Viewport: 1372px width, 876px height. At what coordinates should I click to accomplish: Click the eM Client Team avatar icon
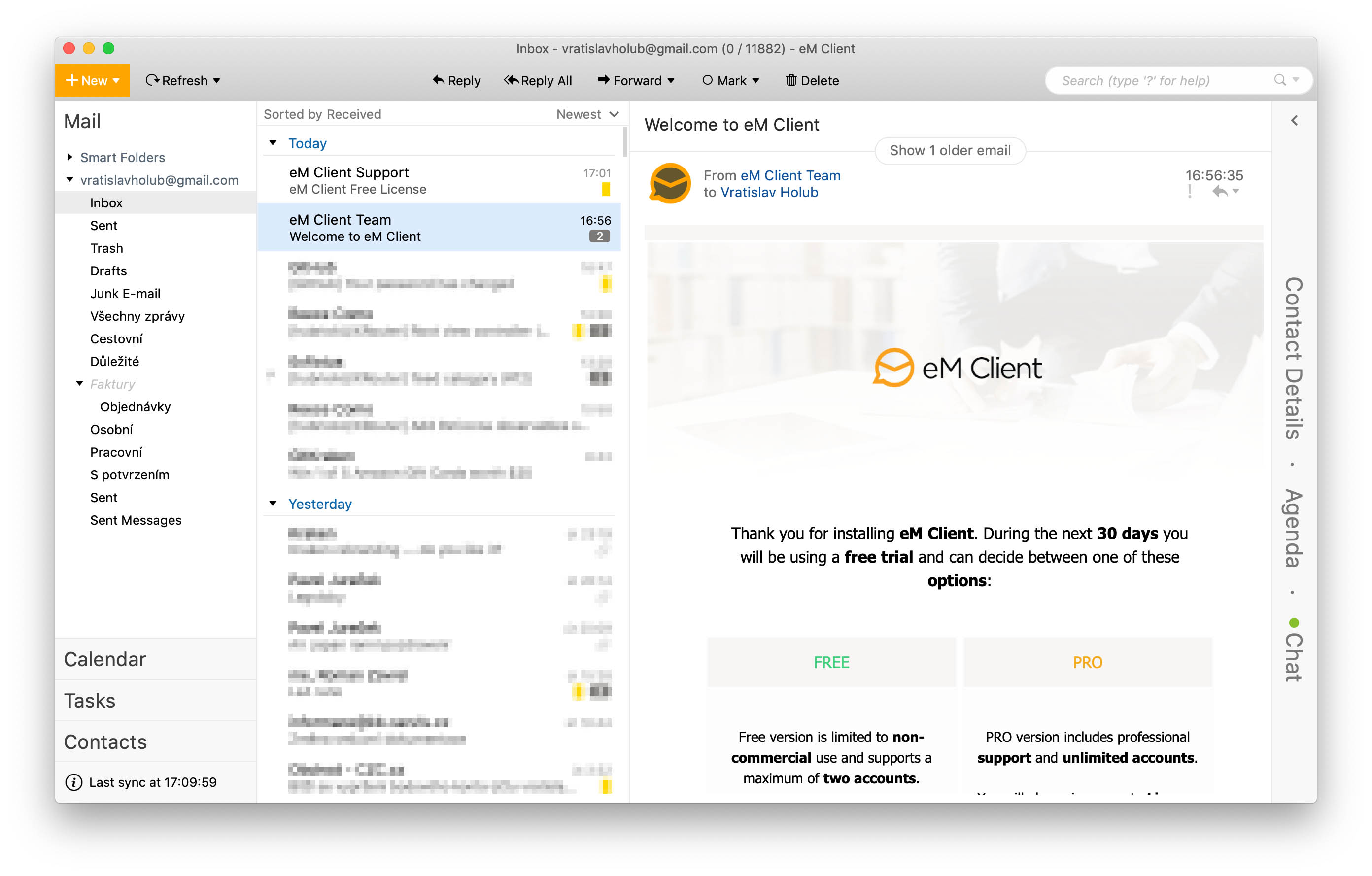[x=670, y=183]
